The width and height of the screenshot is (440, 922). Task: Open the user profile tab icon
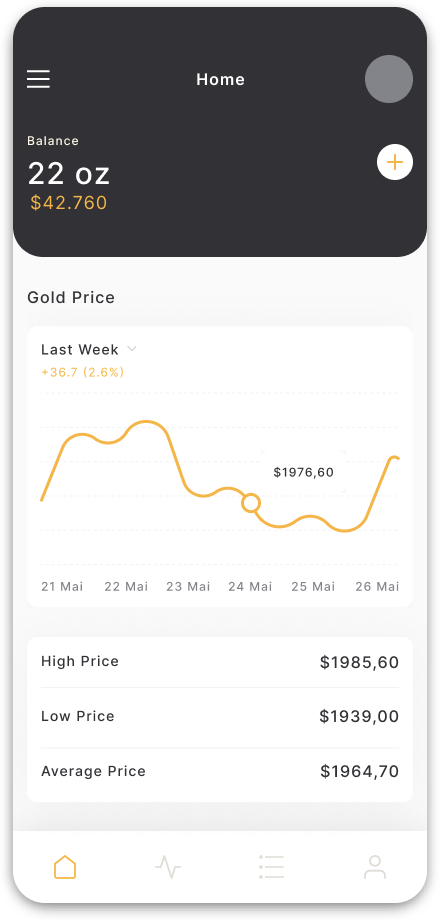tap(375, 867)
